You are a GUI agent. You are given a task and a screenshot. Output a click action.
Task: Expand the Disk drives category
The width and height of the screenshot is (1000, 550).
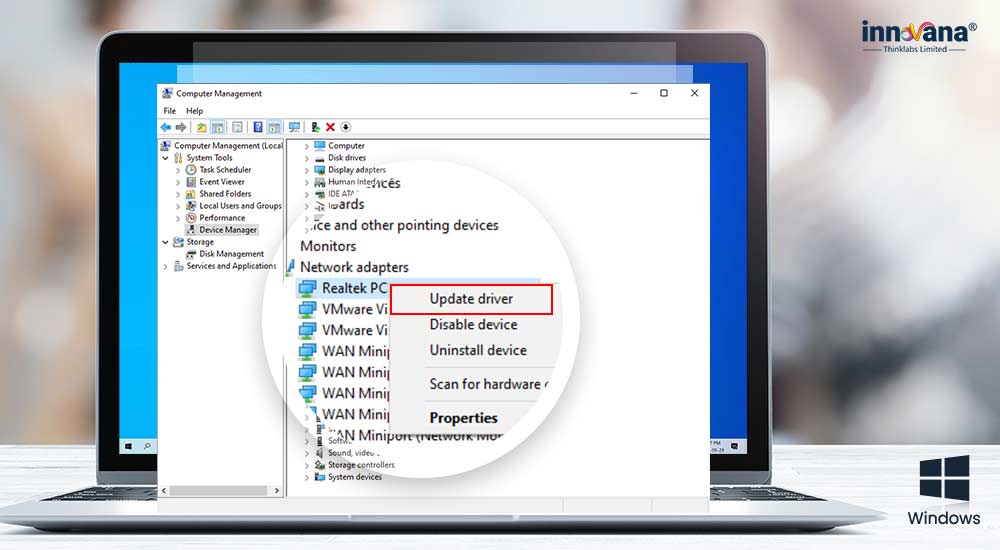point(307,158)
